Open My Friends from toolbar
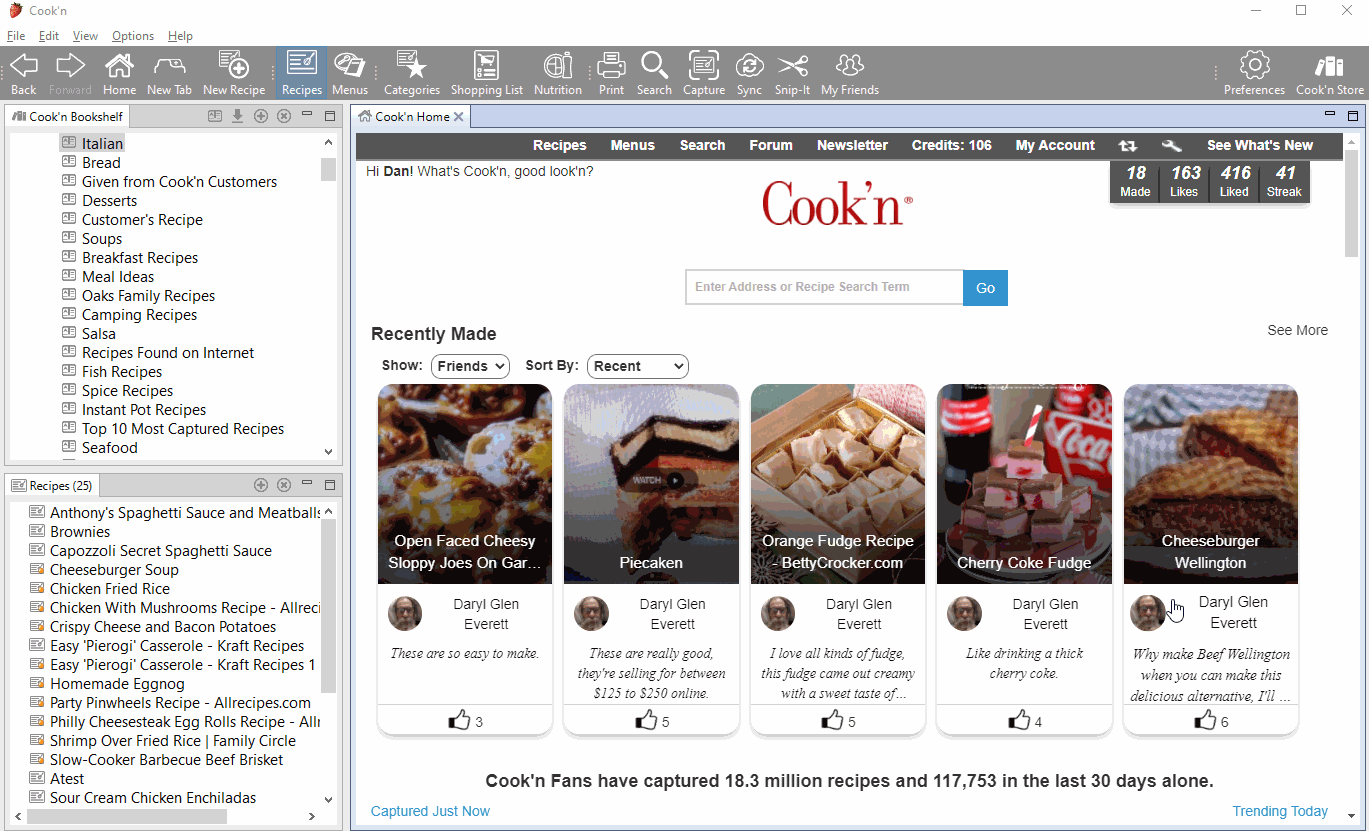This screenshot has width=1369, height=831. coord(849,74)
